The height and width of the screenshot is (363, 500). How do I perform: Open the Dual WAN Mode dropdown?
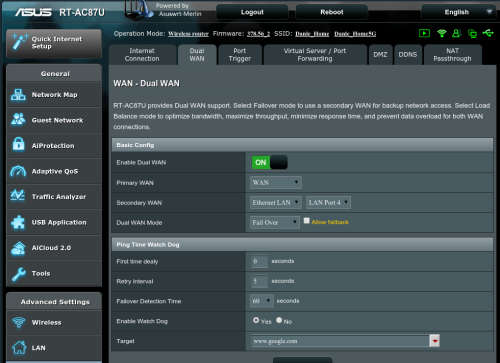(275, 222)
